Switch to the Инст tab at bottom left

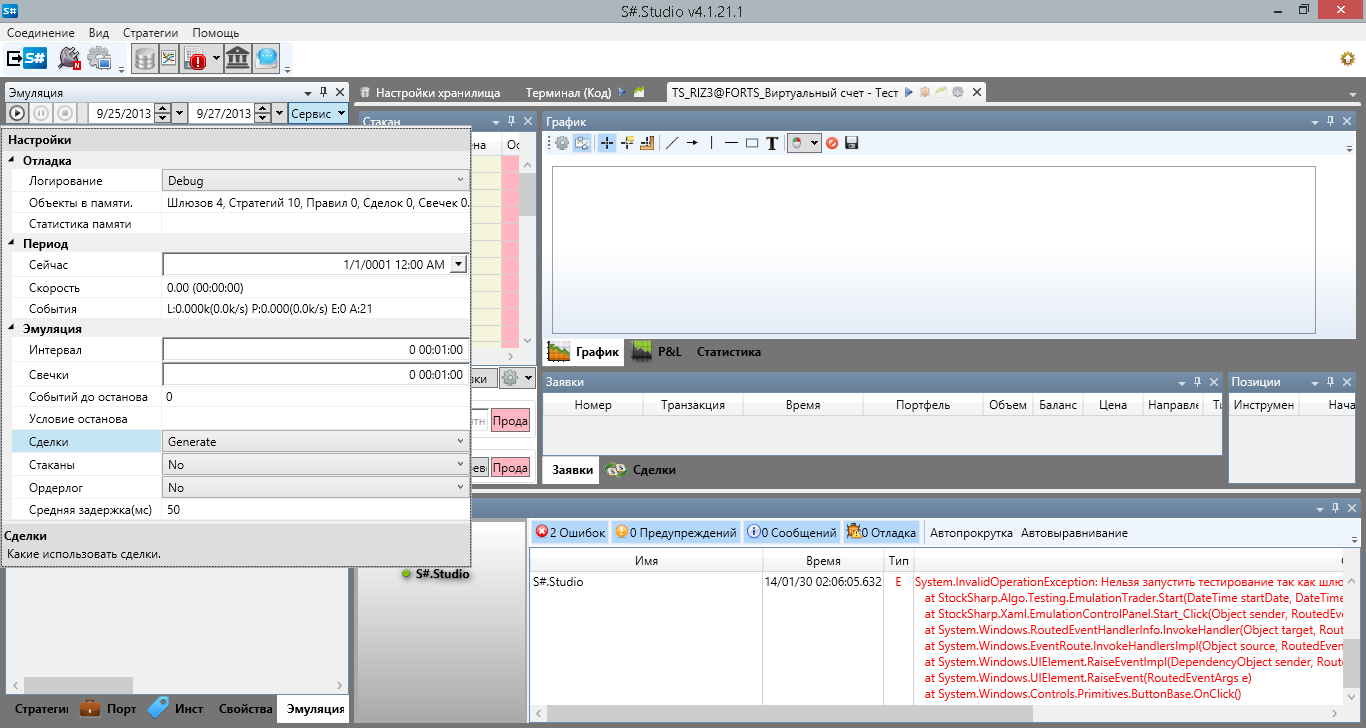pos(176,709)
